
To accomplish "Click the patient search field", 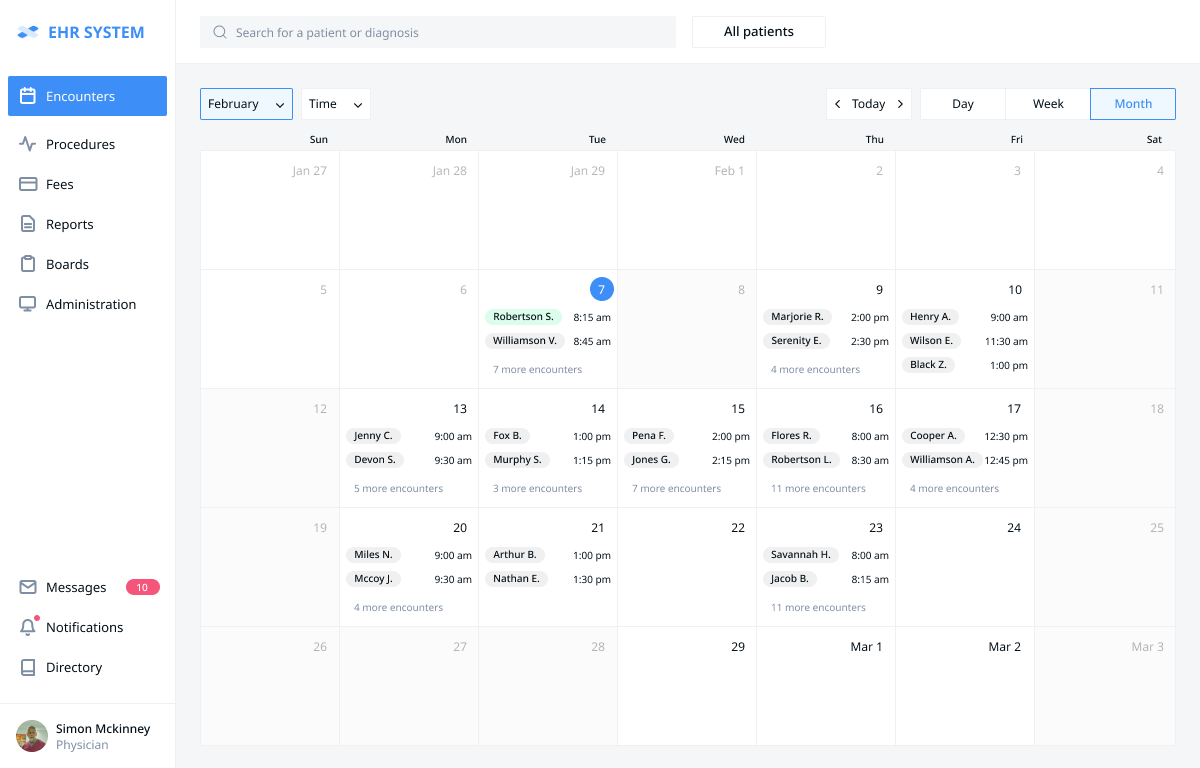I will coord(438,32).
